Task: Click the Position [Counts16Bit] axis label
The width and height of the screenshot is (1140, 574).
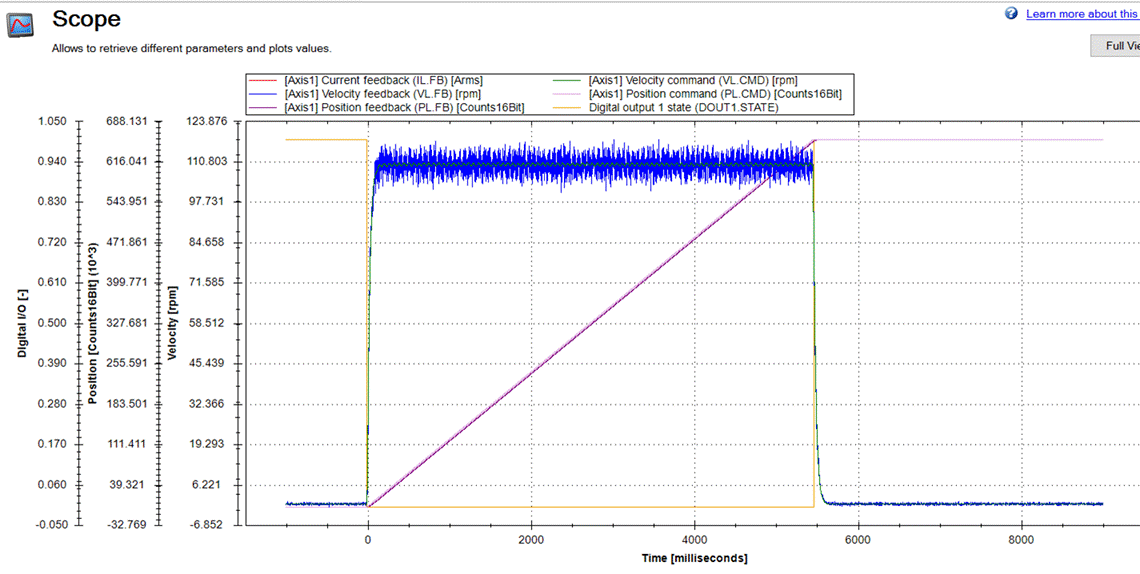Action: coord(92,323)
